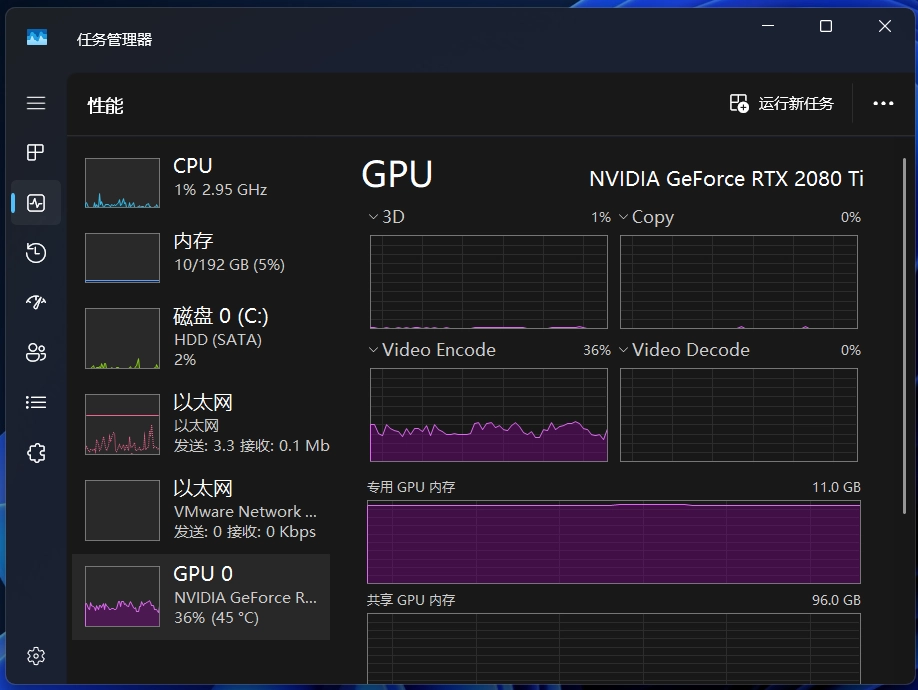Click the Copy usage graph
Screen dimensions: 918x690
[739, 282]
